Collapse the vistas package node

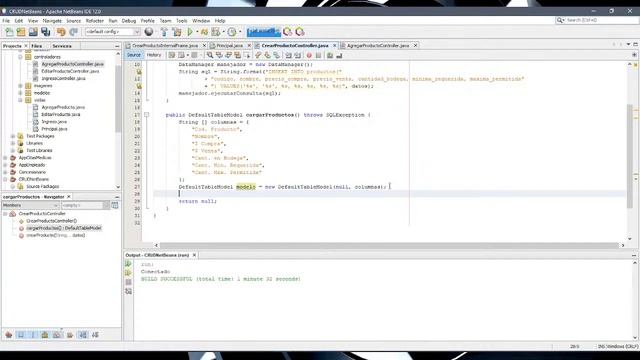[x=20, y=100]
